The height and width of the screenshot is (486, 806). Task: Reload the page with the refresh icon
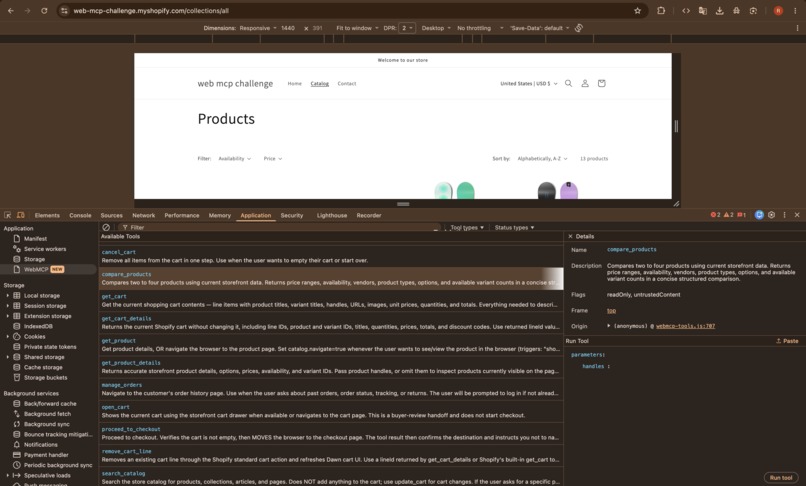point(44,10)
